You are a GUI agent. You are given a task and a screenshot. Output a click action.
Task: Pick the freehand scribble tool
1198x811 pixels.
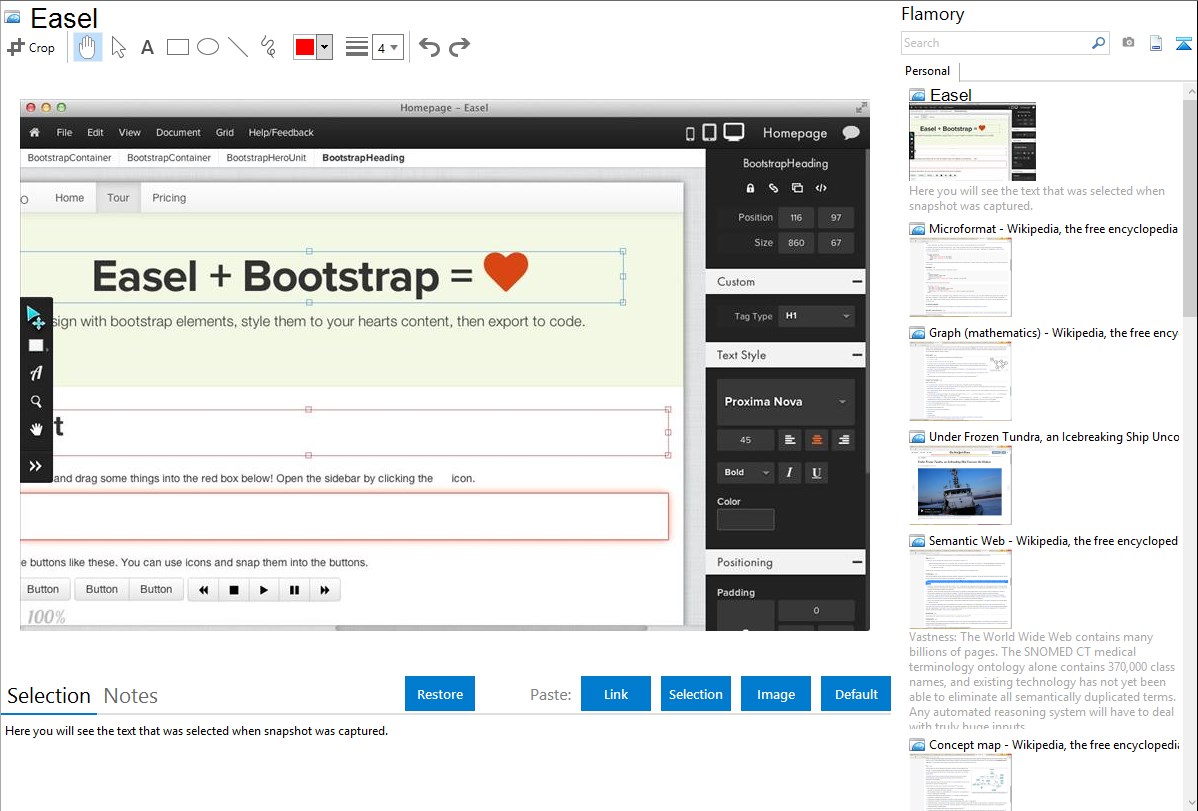point(268,47)
